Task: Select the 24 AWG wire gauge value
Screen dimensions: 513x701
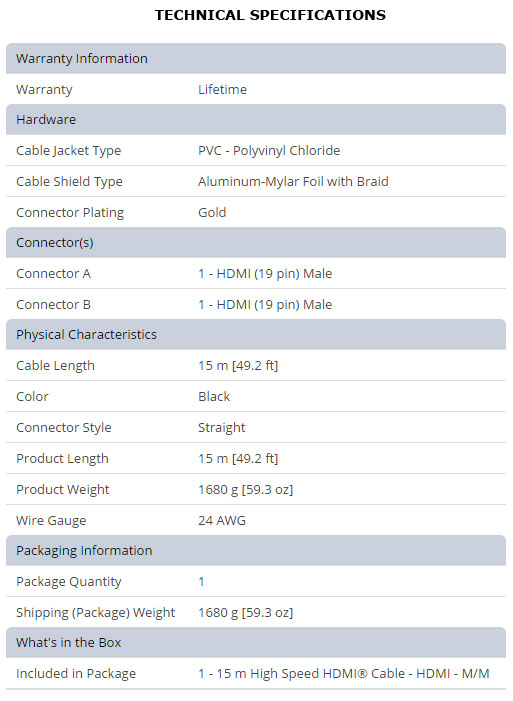Action: (222, 520)
